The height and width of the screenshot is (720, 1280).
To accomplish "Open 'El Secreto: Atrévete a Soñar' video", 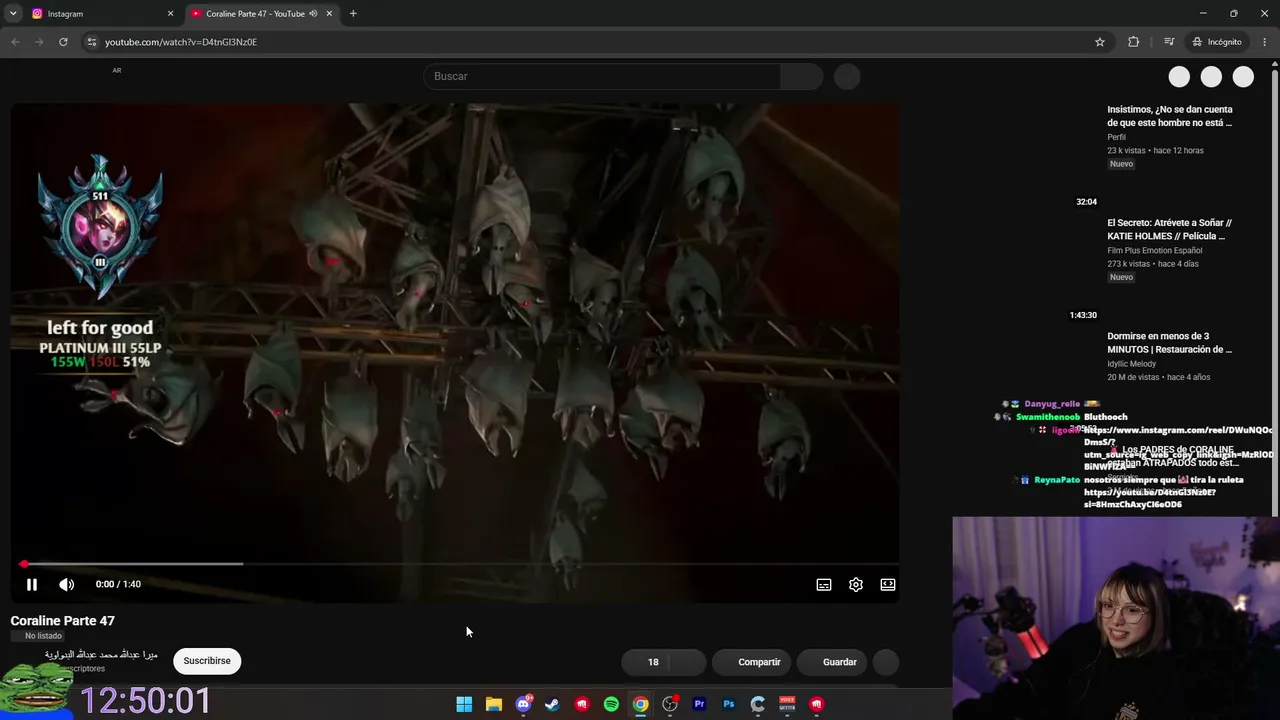I will click(x=1170, y=229).
